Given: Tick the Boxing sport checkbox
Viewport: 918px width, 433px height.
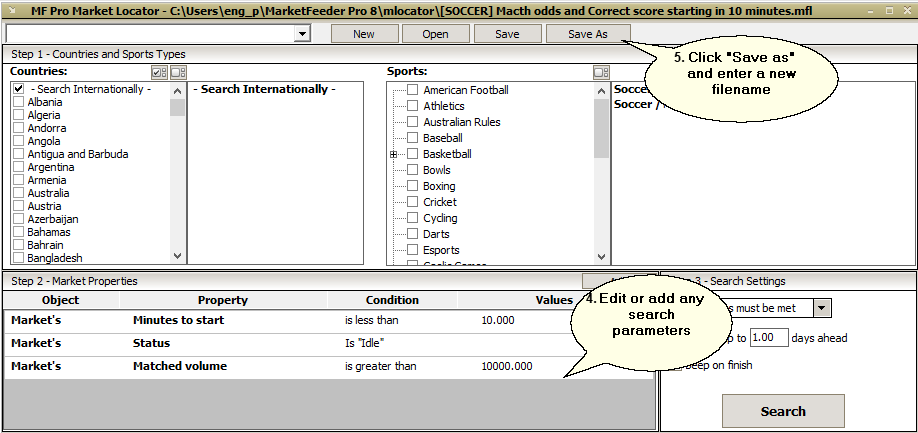Looking at the screenshot, I should pos(413,186).
